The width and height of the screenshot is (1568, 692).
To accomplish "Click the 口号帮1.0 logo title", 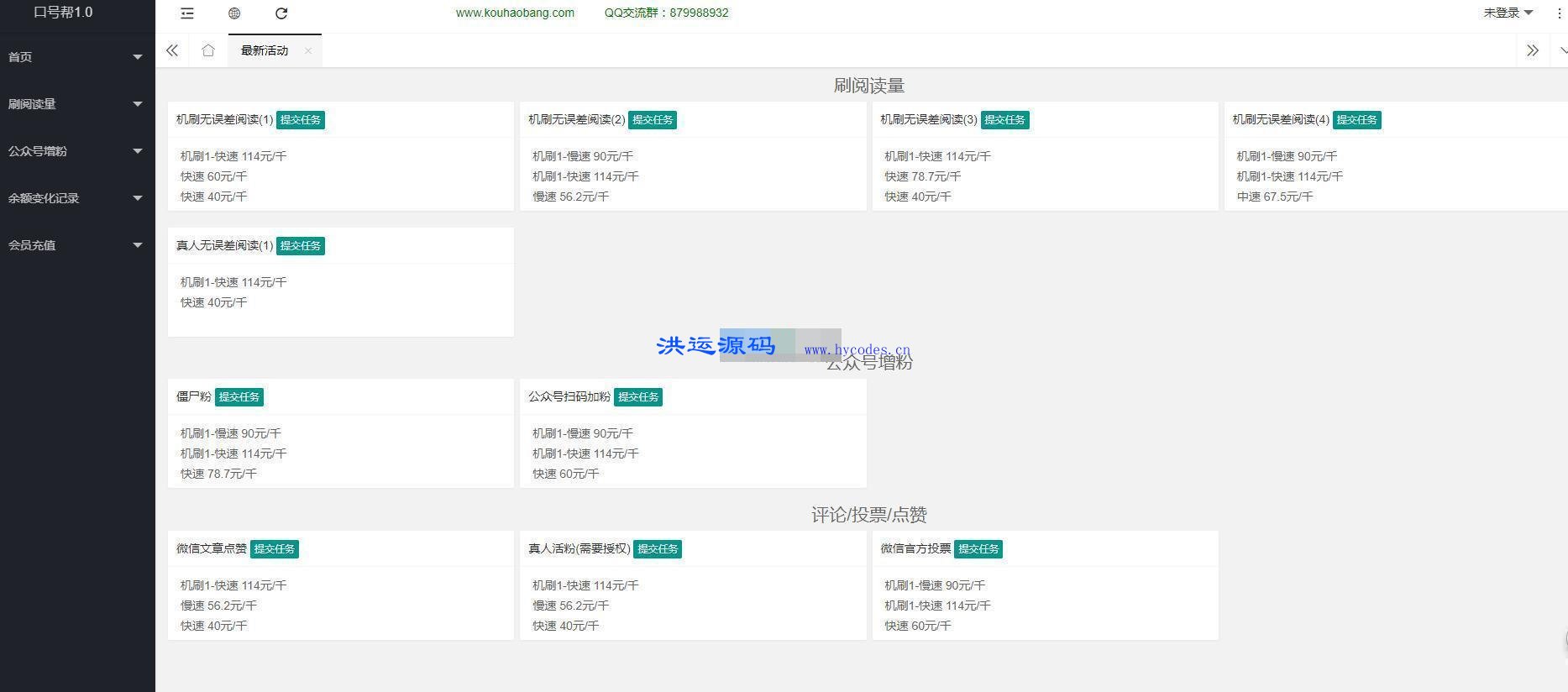I will tap(63, 13).
